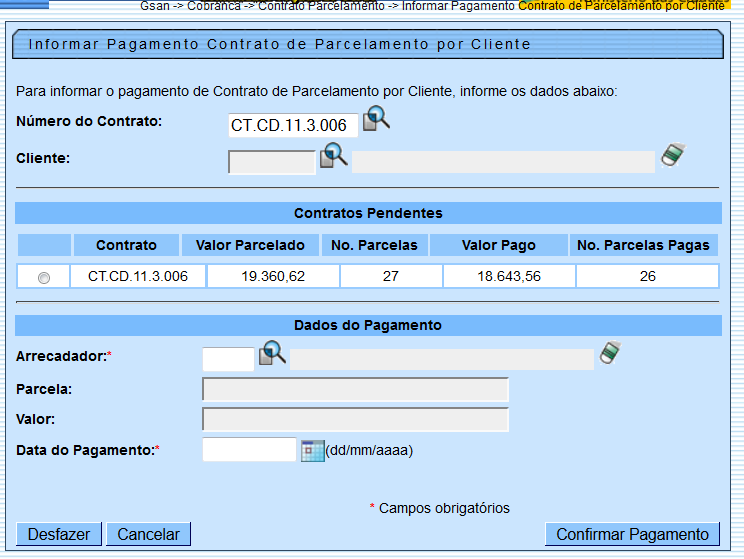Screen dimensions: 744x559
Task: Click the 18.643,56 Valor Pago cell
Action: tap(508, 276)
